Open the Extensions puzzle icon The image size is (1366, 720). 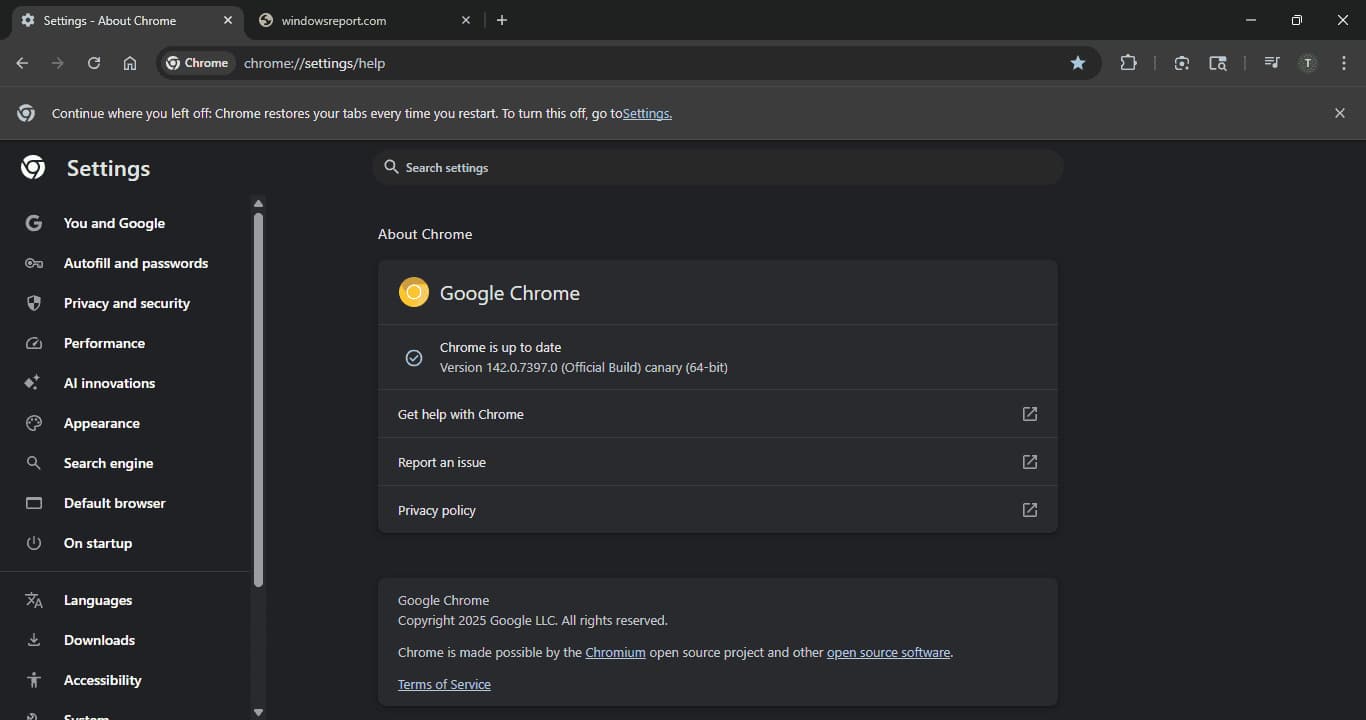click(1128, 63)
